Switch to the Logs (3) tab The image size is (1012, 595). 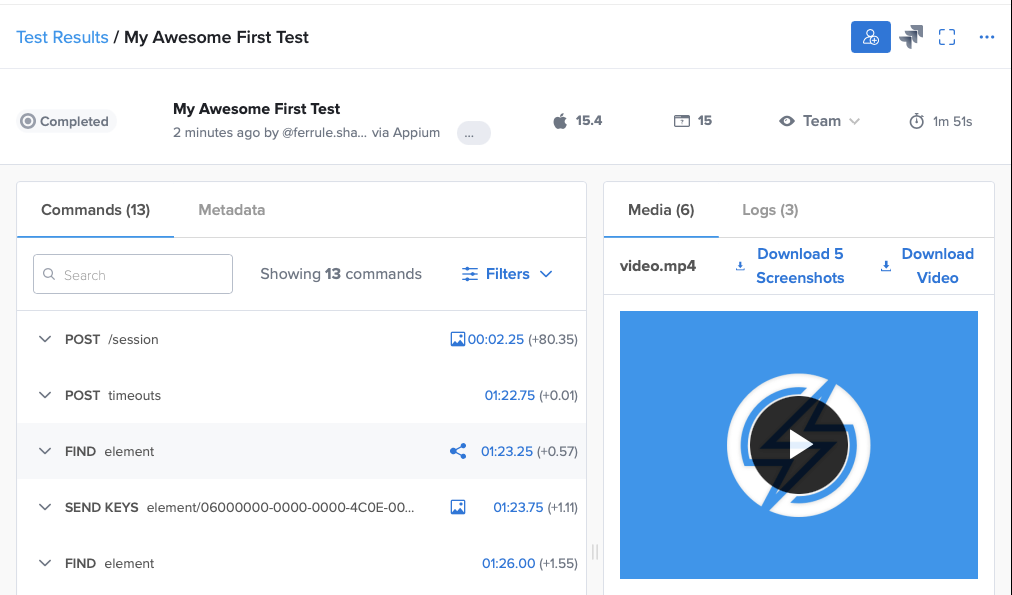click(x=769, y=210)
